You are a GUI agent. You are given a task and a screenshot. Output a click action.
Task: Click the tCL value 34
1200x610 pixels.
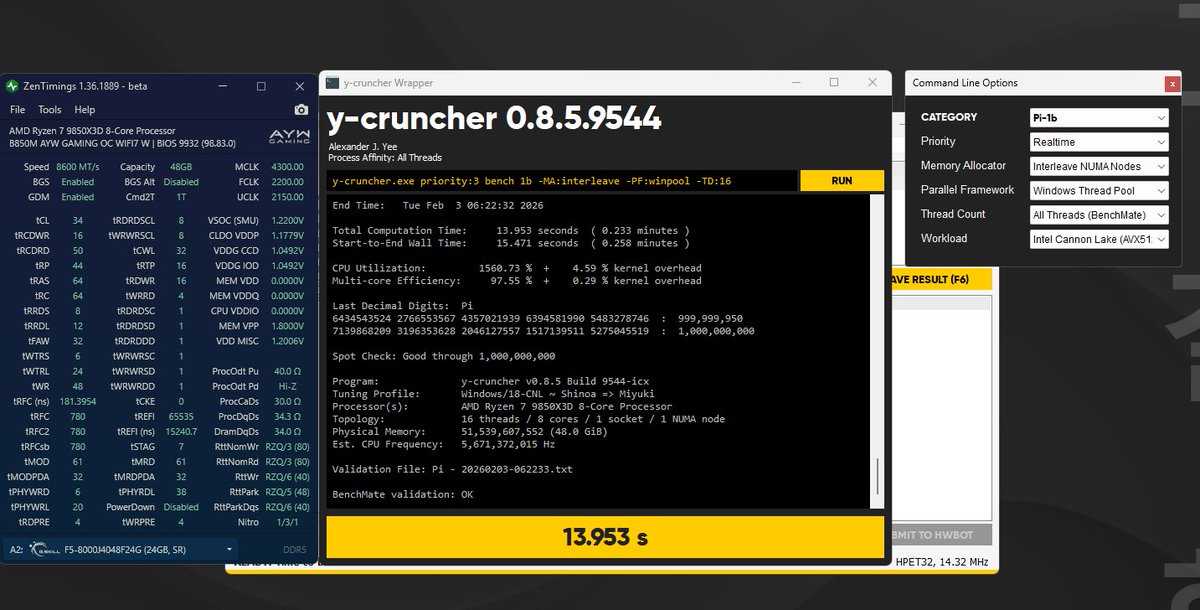pyautogui.click(x=78, y=220)
